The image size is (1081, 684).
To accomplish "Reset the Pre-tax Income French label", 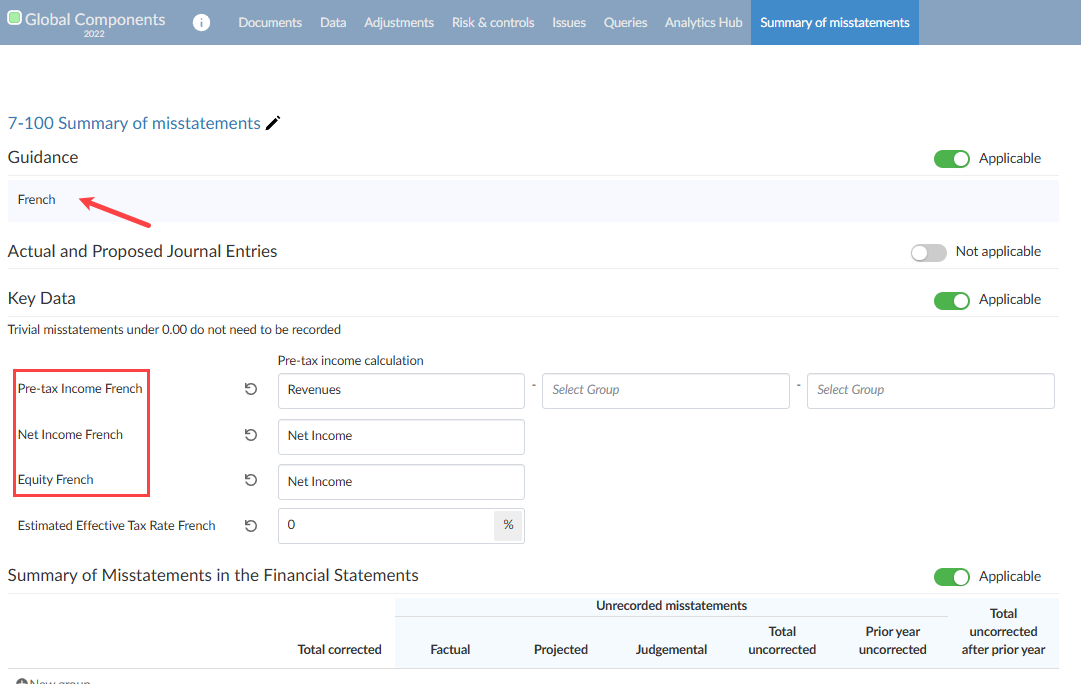I will (x=251, y=389).
